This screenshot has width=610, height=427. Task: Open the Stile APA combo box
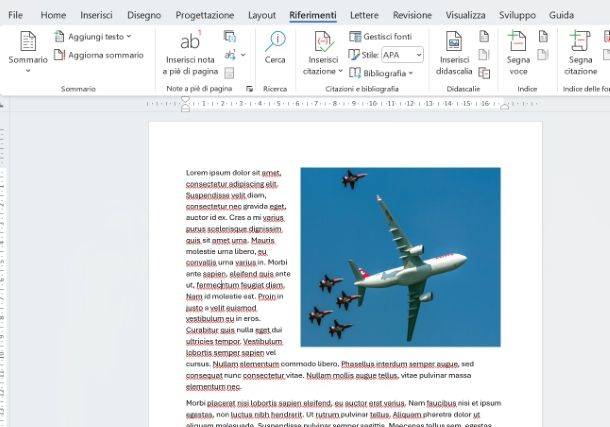tap(402, 55)
